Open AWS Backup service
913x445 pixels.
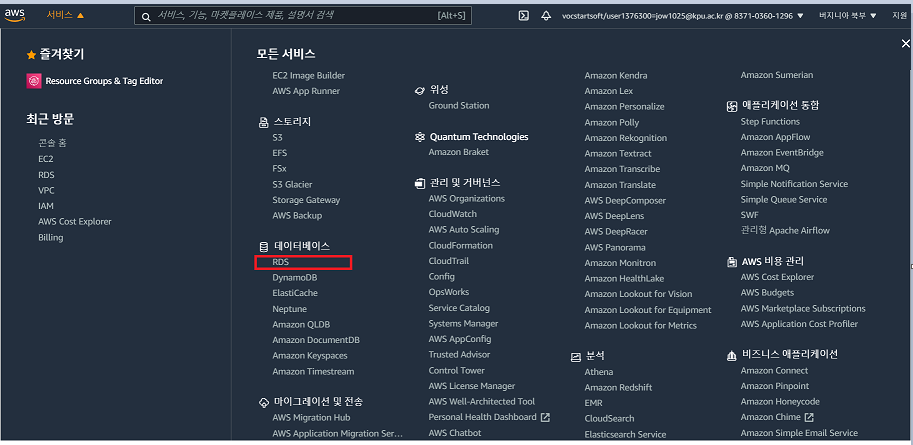pyautogui.click(x=297, y=216)
